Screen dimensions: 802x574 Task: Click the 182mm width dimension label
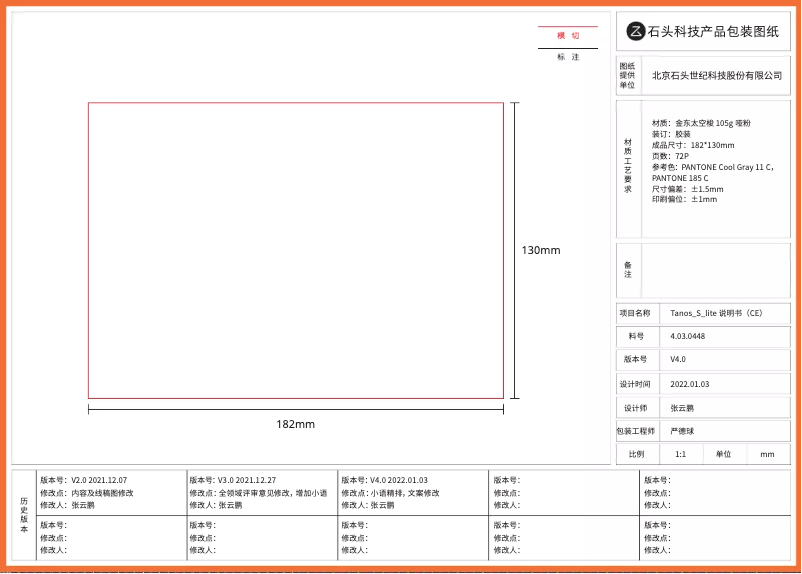tap(295, 424)
